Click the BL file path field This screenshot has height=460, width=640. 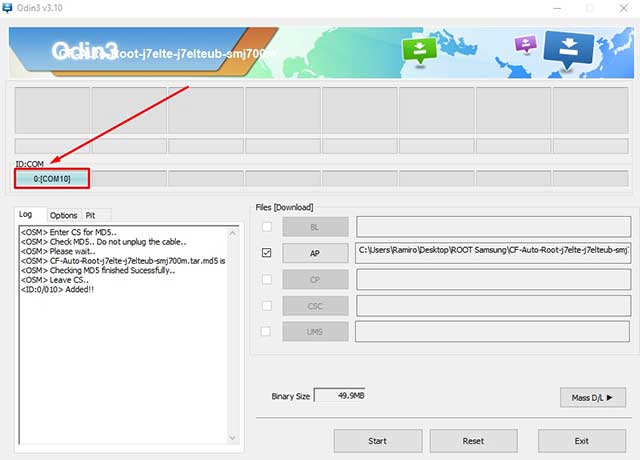coord(493,227)
